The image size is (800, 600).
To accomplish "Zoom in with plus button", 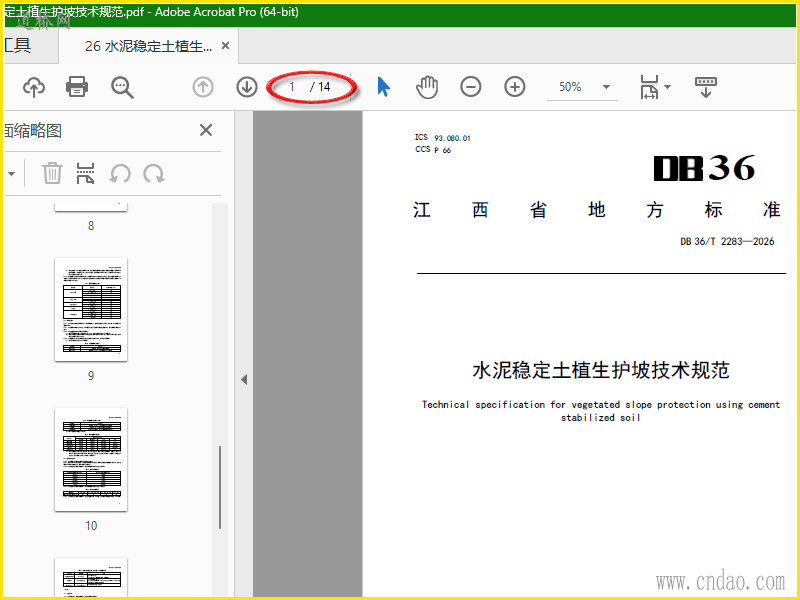I will pyautogui.click(x=515, y=87).
